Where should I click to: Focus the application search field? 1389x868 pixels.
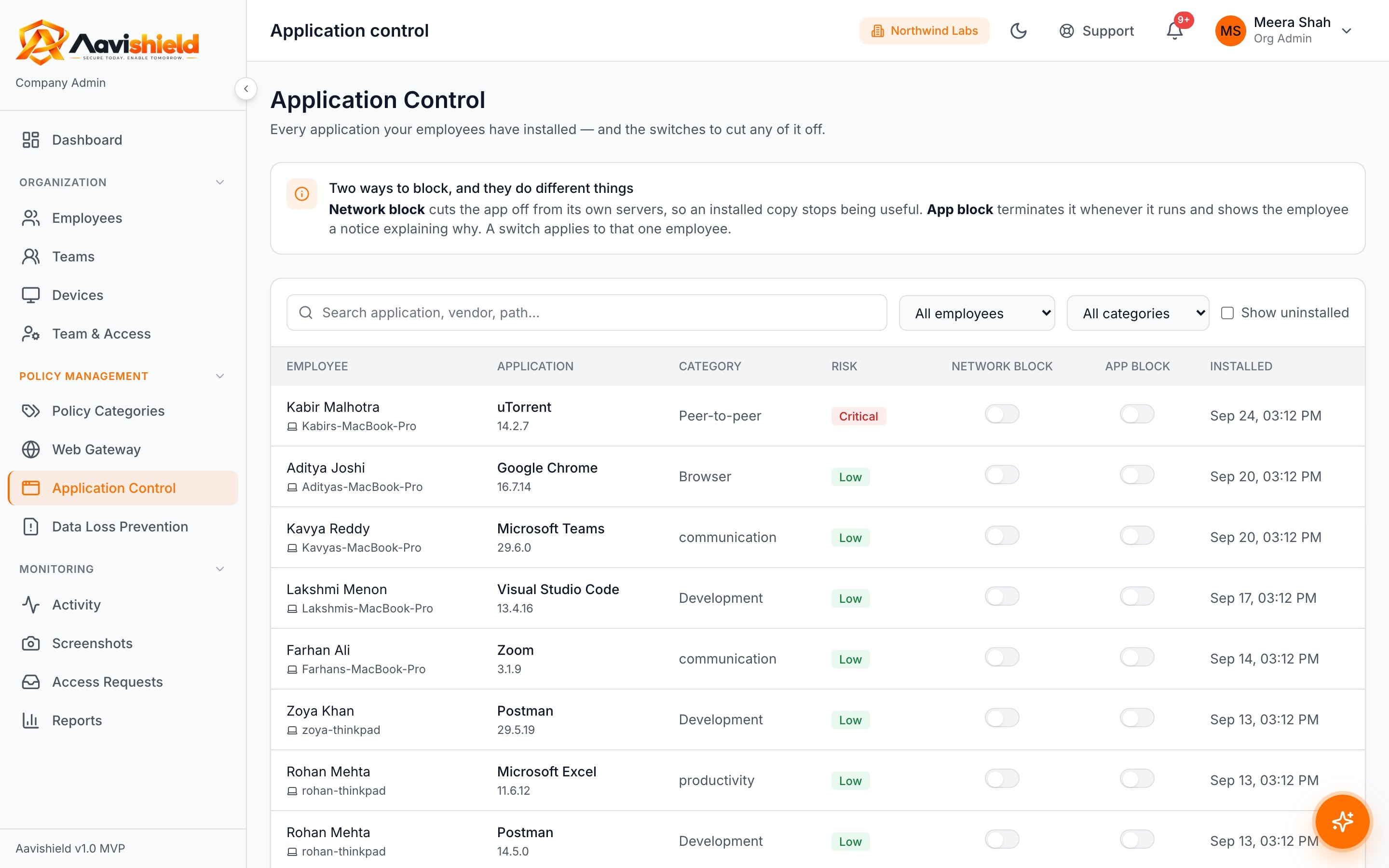coord(586,312)
